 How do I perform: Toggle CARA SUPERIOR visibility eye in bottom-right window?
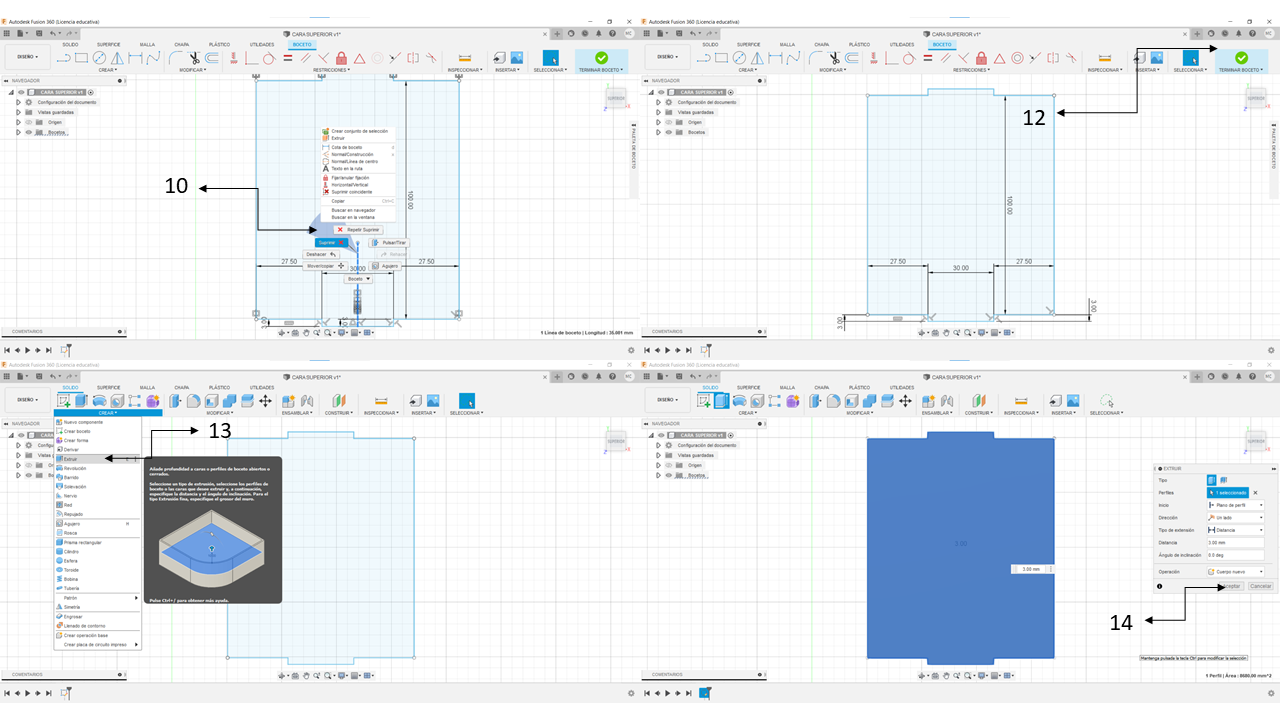[661, 435]
